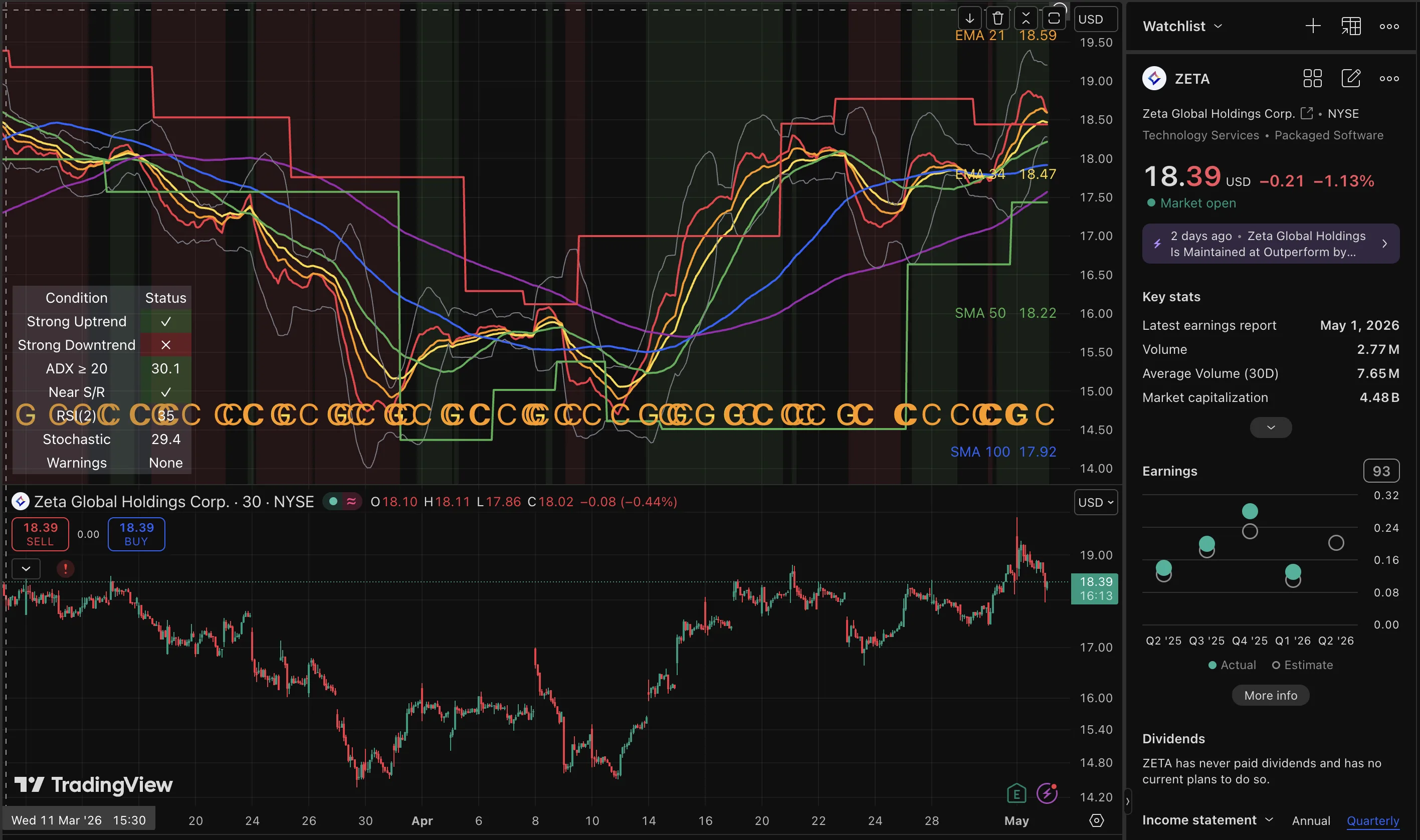Click the Q4 '25 actual earnings dot
Viewport: 1420px width, 840px height.
click(x=1250, y=511)
